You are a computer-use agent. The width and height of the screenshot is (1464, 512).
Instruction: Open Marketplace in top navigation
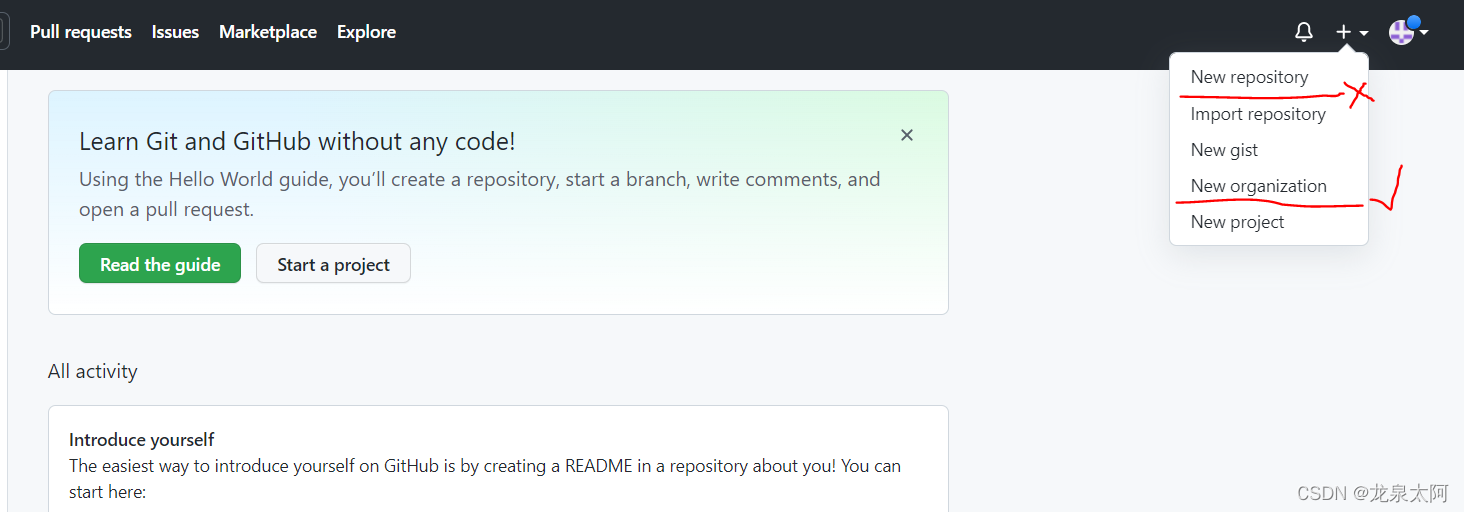[268, 32]
